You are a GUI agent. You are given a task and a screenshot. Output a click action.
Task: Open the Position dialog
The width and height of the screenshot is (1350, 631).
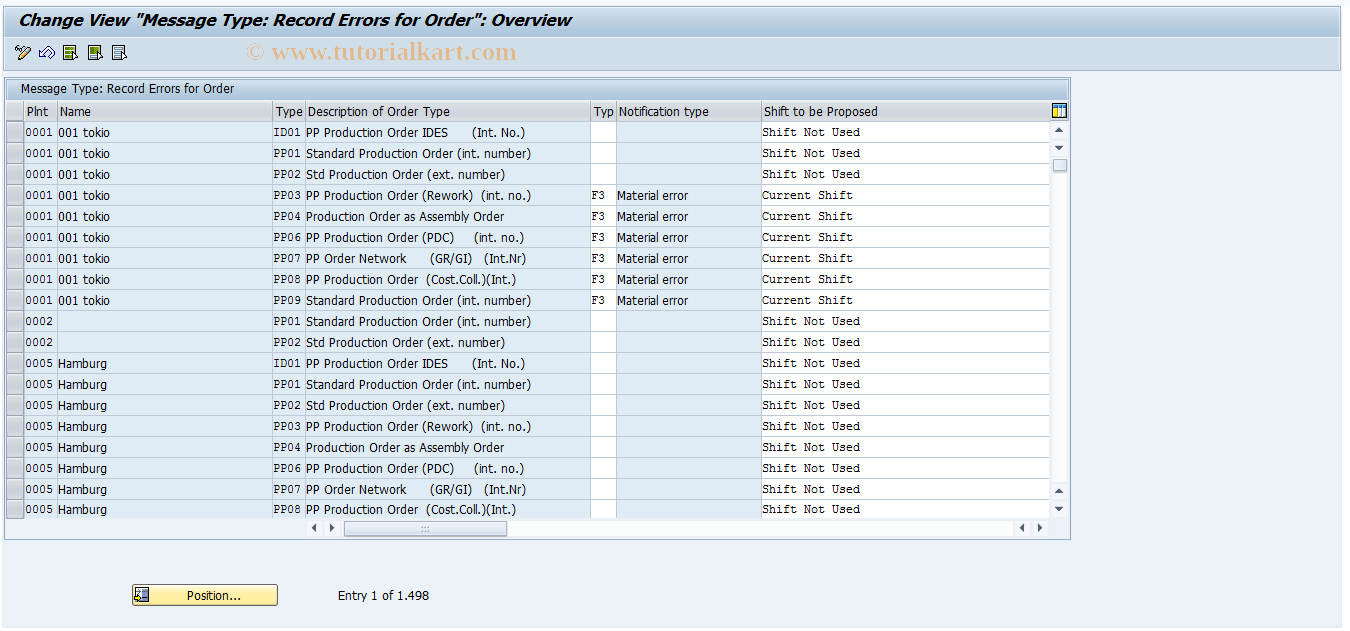pyautogui.click(x=204, y=594)
